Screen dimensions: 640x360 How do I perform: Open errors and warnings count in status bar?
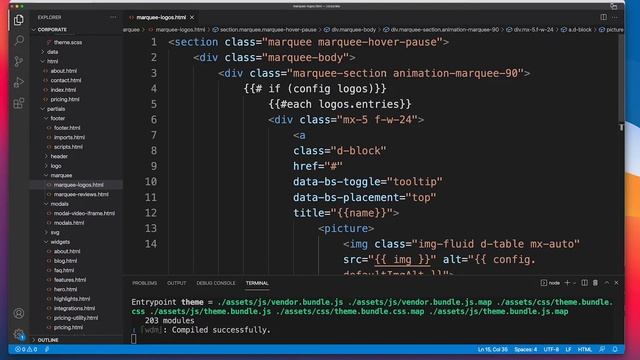[x=26, y=349]
